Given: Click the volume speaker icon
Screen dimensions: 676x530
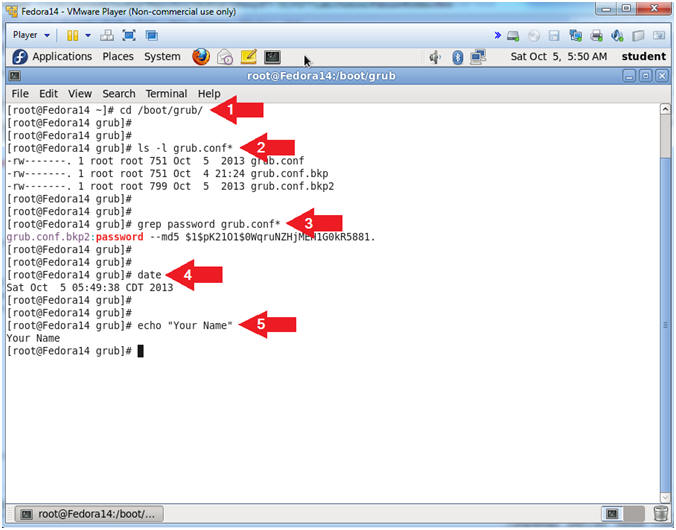Looking at the screenshot, I should click(435, 56).
